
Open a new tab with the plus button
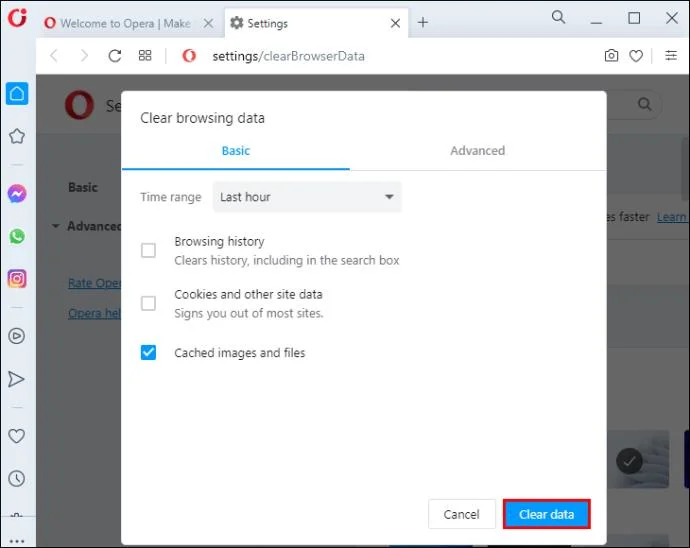coord(422,22)
